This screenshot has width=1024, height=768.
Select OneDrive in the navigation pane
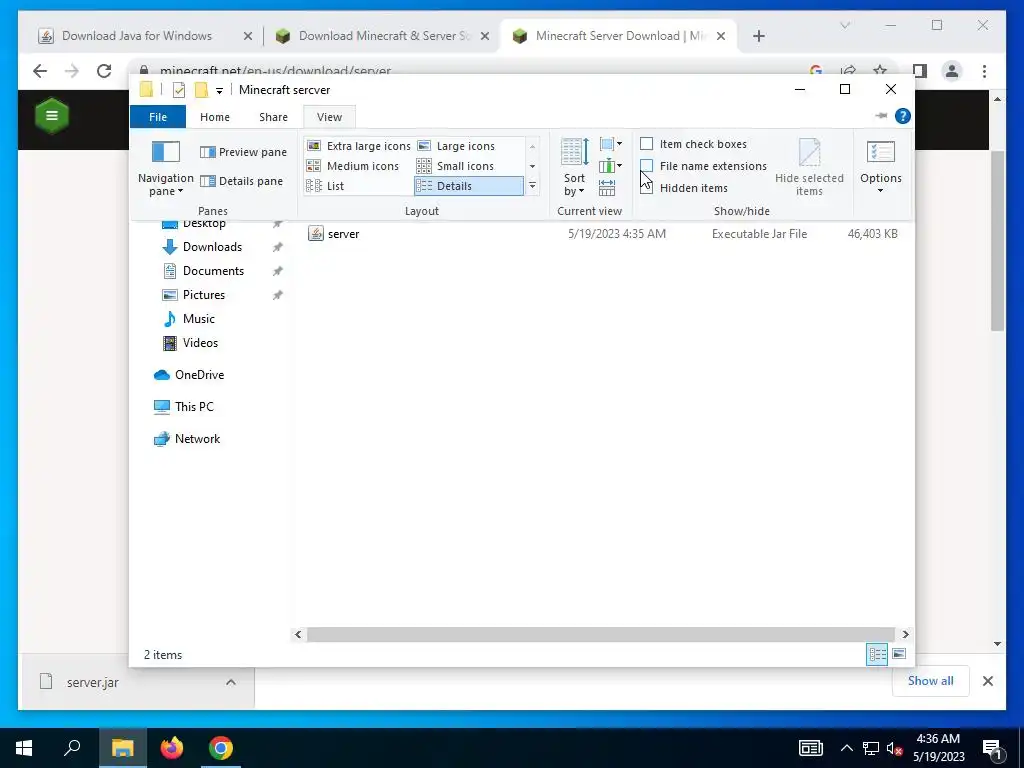tap(199, 375)
